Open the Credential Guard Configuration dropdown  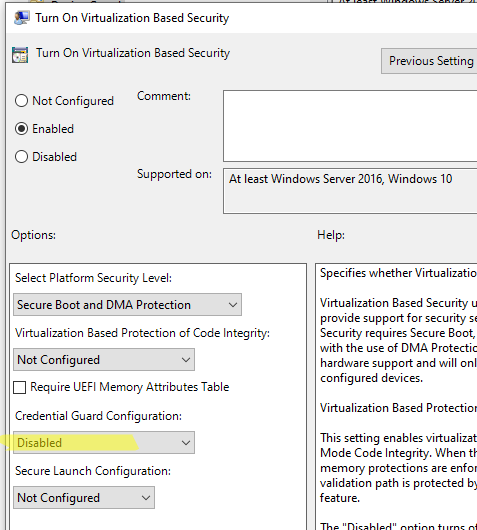[104, 442]
